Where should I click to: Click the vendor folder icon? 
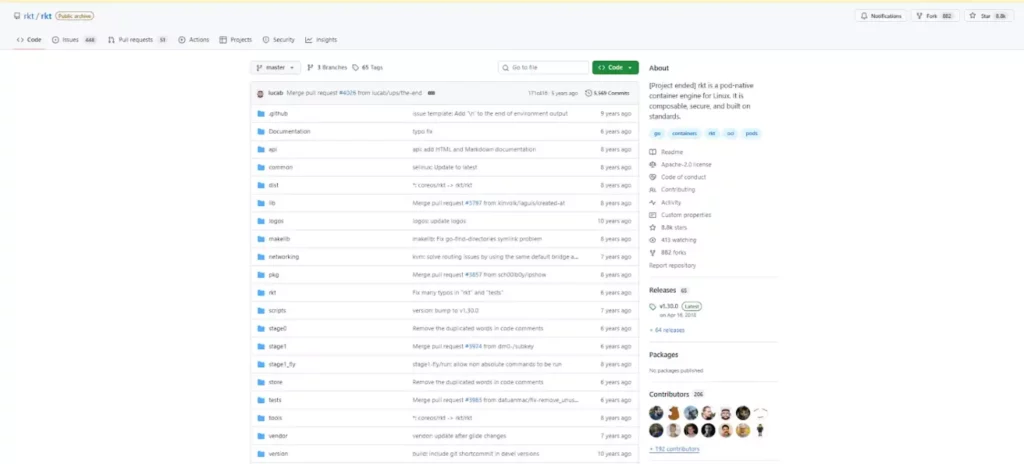click(x=261, y=436)
